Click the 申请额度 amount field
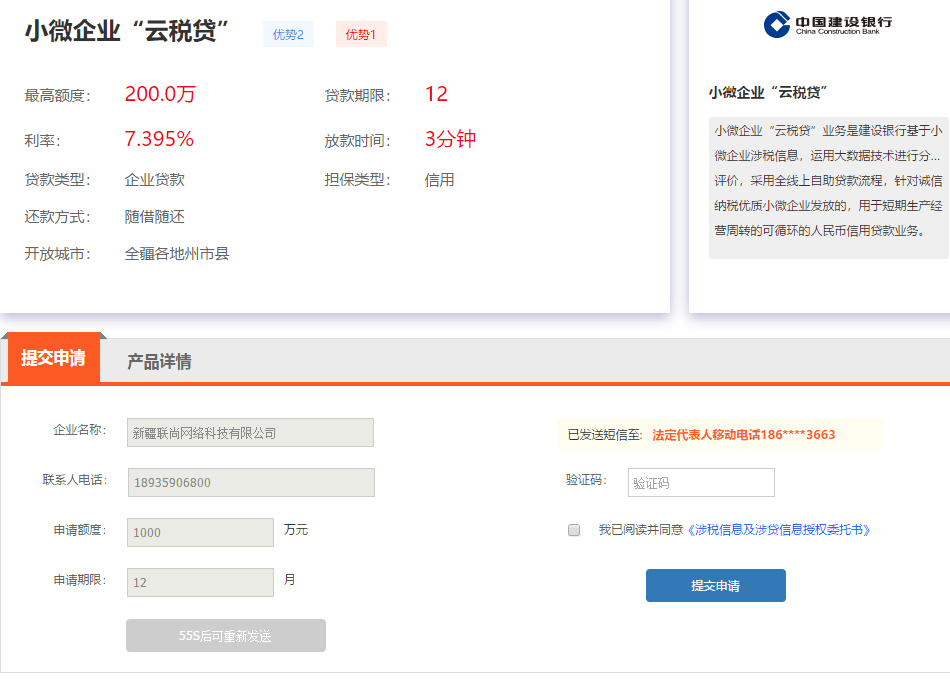 click(x=200, y=532)
